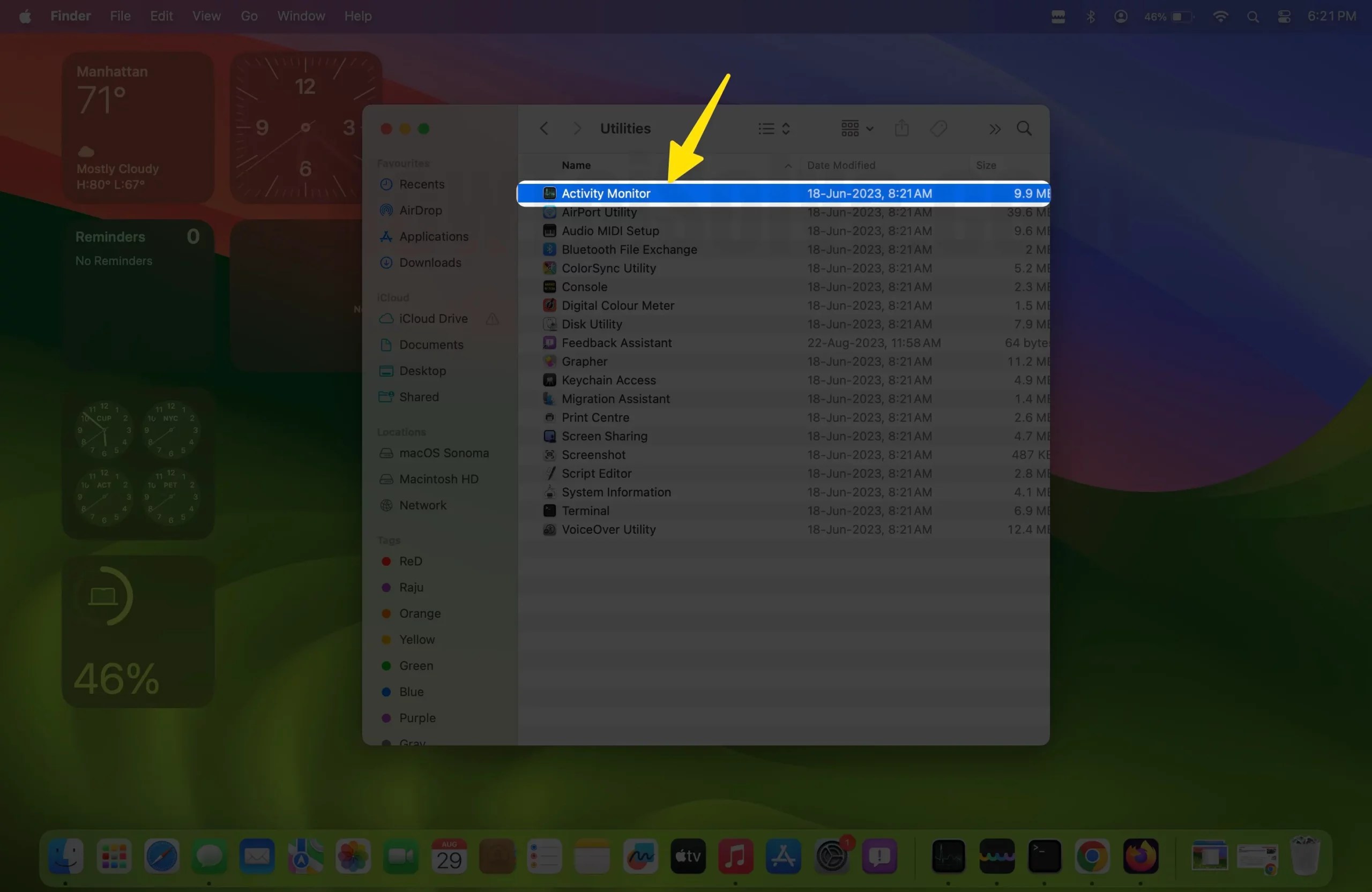Open the Go menu
This screenshot has height=892, width=1372.
pyautogui.click(x=249, y=16)
